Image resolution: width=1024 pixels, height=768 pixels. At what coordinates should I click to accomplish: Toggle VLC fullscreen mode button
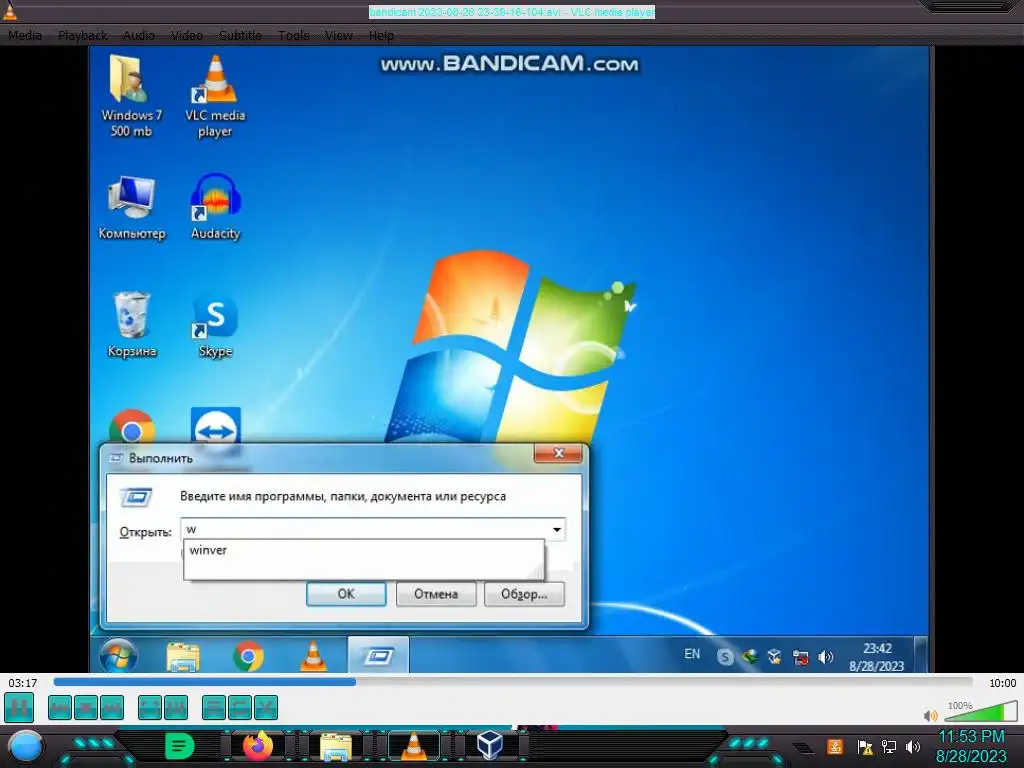[x=150, y=707]
